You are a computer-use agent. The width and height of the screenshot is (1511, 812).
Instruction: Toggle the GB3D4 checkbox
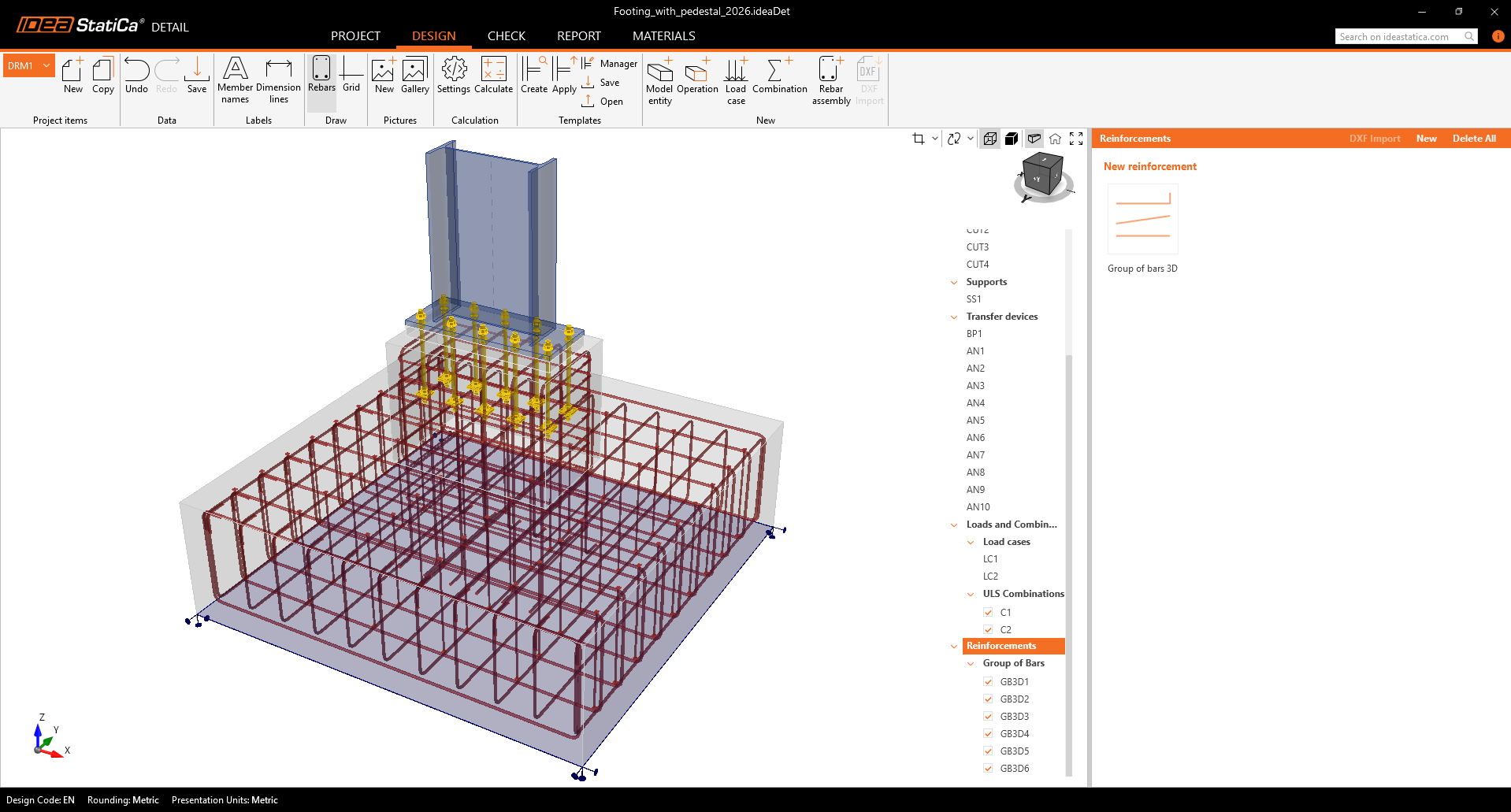pos(988,734)
